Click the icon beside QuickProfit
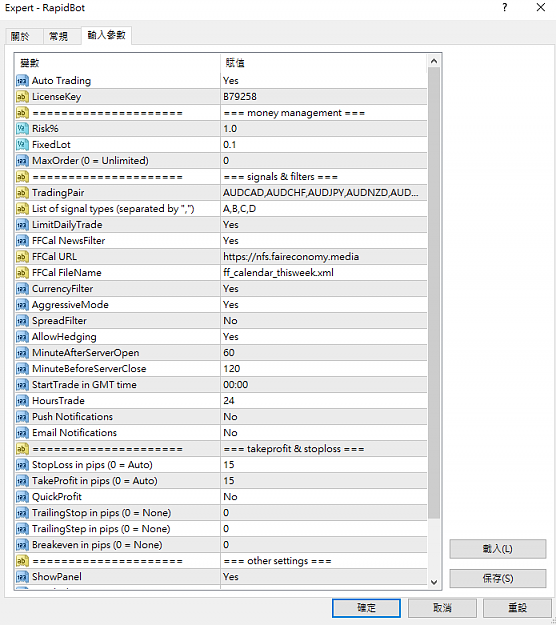This screenshot has width=556, height=625. (x=22, y=497)
